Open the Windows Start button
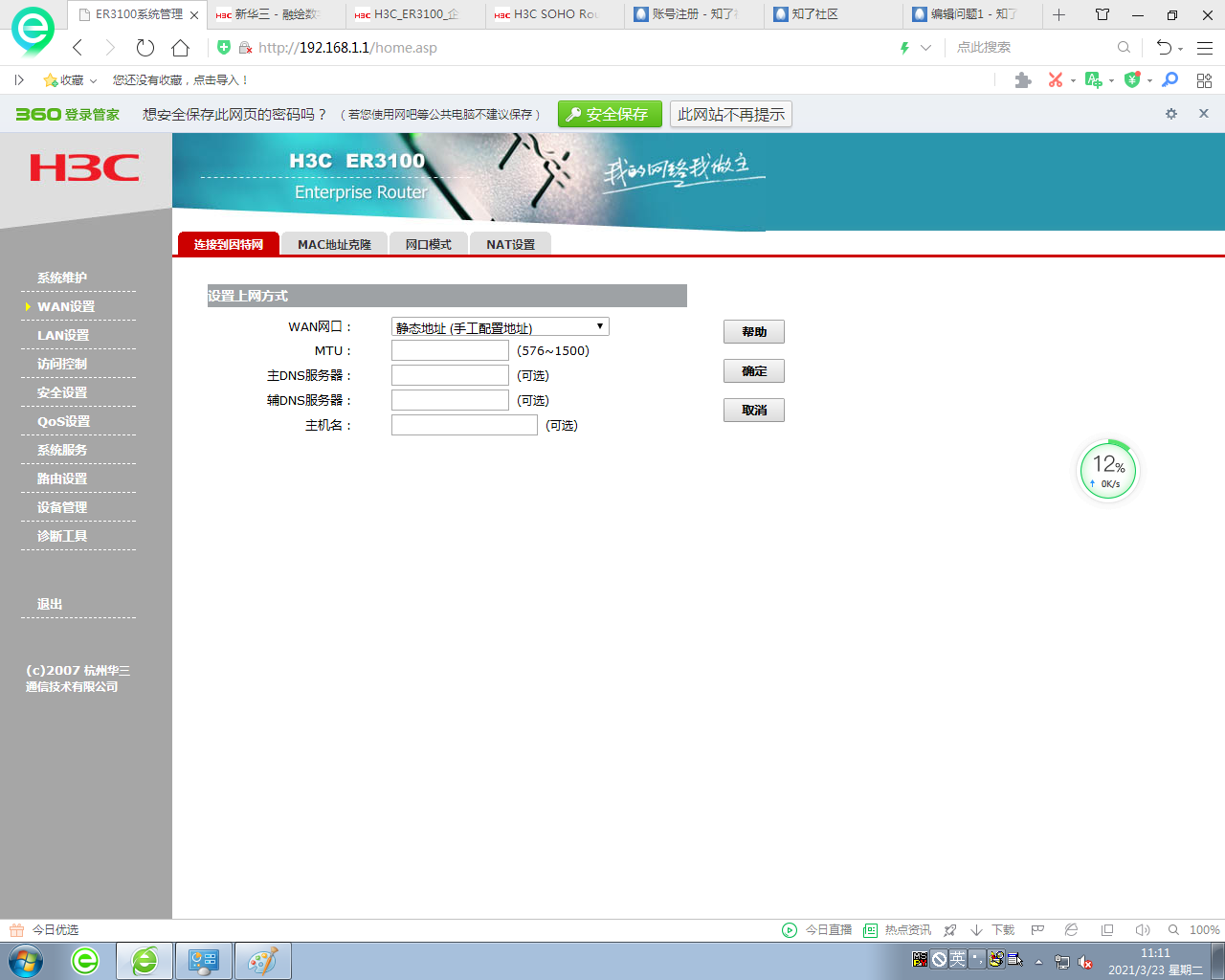Image resolution: width=1225 pixels, height=980 pixels. click(26, 961)
